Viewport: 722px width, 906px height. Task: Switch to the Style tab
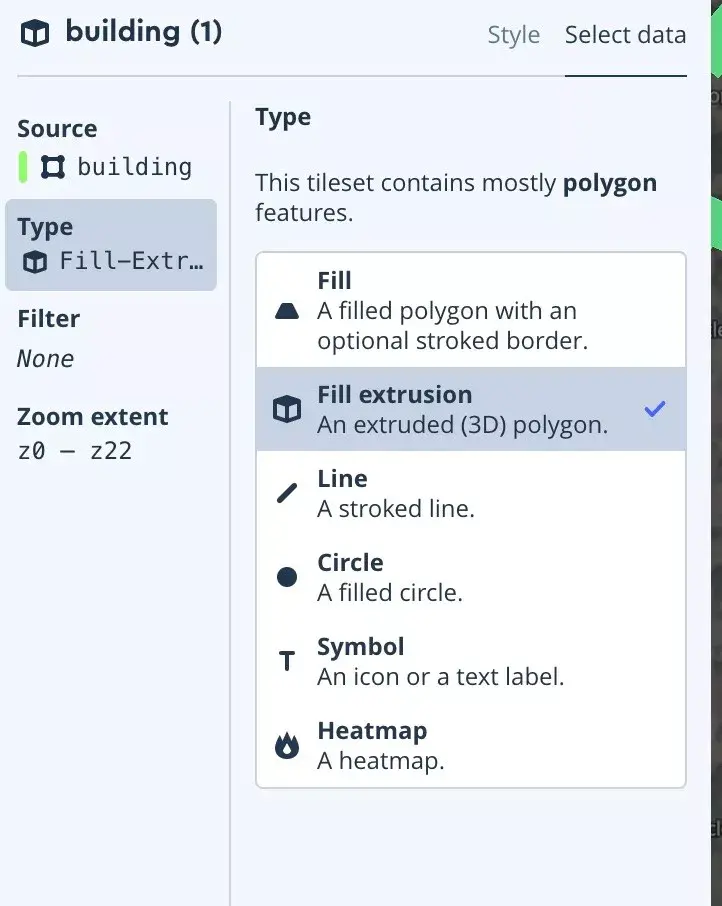(x=514, y=35)
